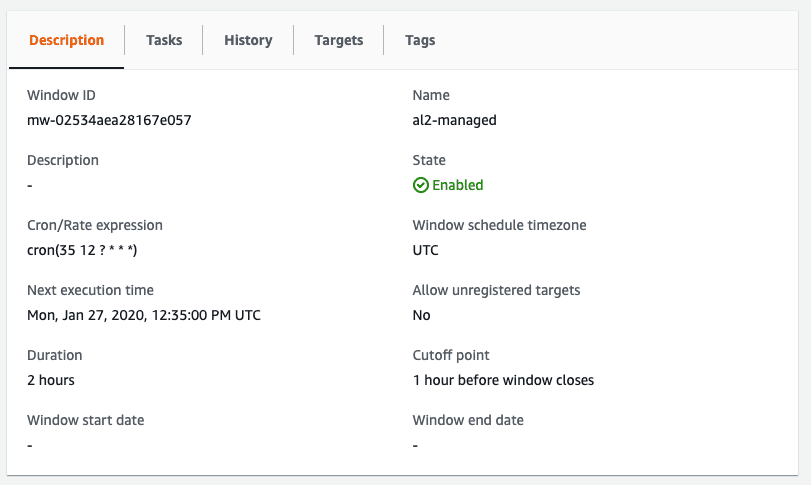Click the 2 hours duration value

click(x=51, y=380)
